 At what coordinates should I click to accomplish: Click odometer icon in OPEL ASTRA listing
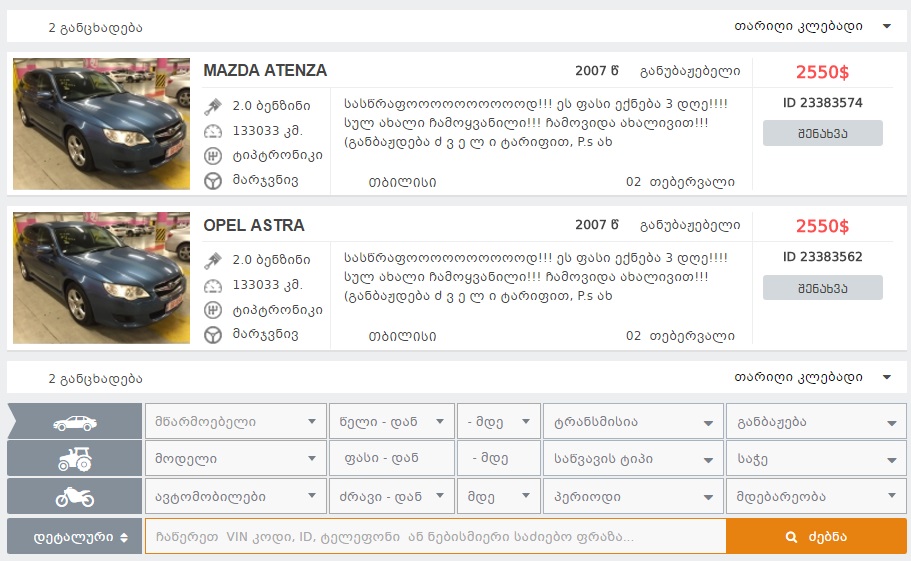click(x=213, y=286)
